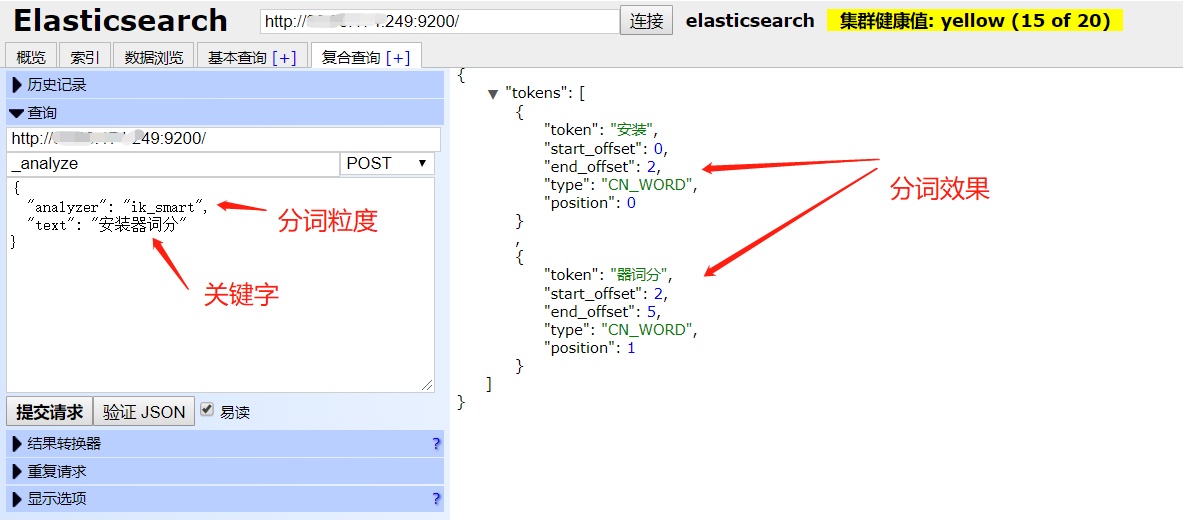Collapse the "tokens" array in results
Viewport: 1183px width, 522px height.
click(493, 94)
